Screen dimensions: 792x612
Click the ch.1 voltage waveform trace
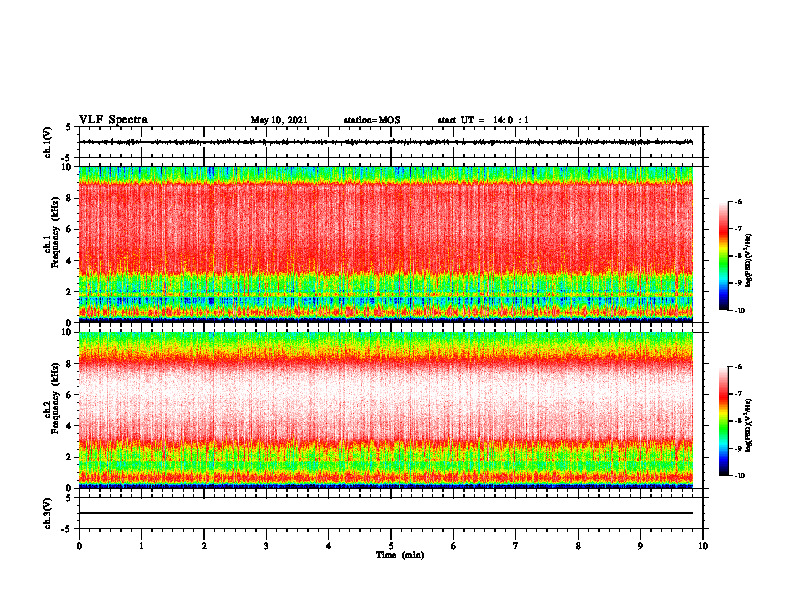pos(386,142)
